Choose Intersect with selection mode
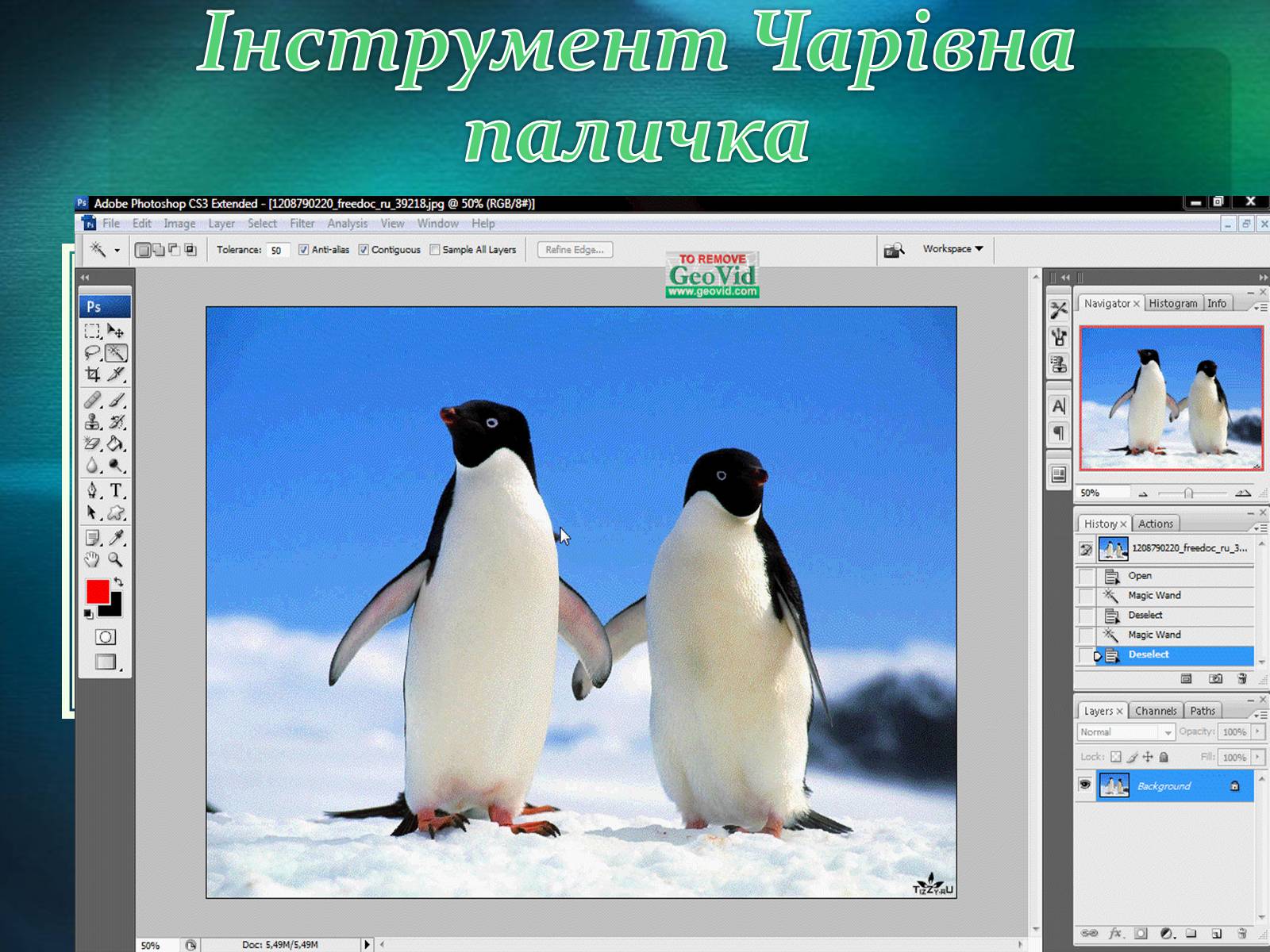 tap(190, 250)
